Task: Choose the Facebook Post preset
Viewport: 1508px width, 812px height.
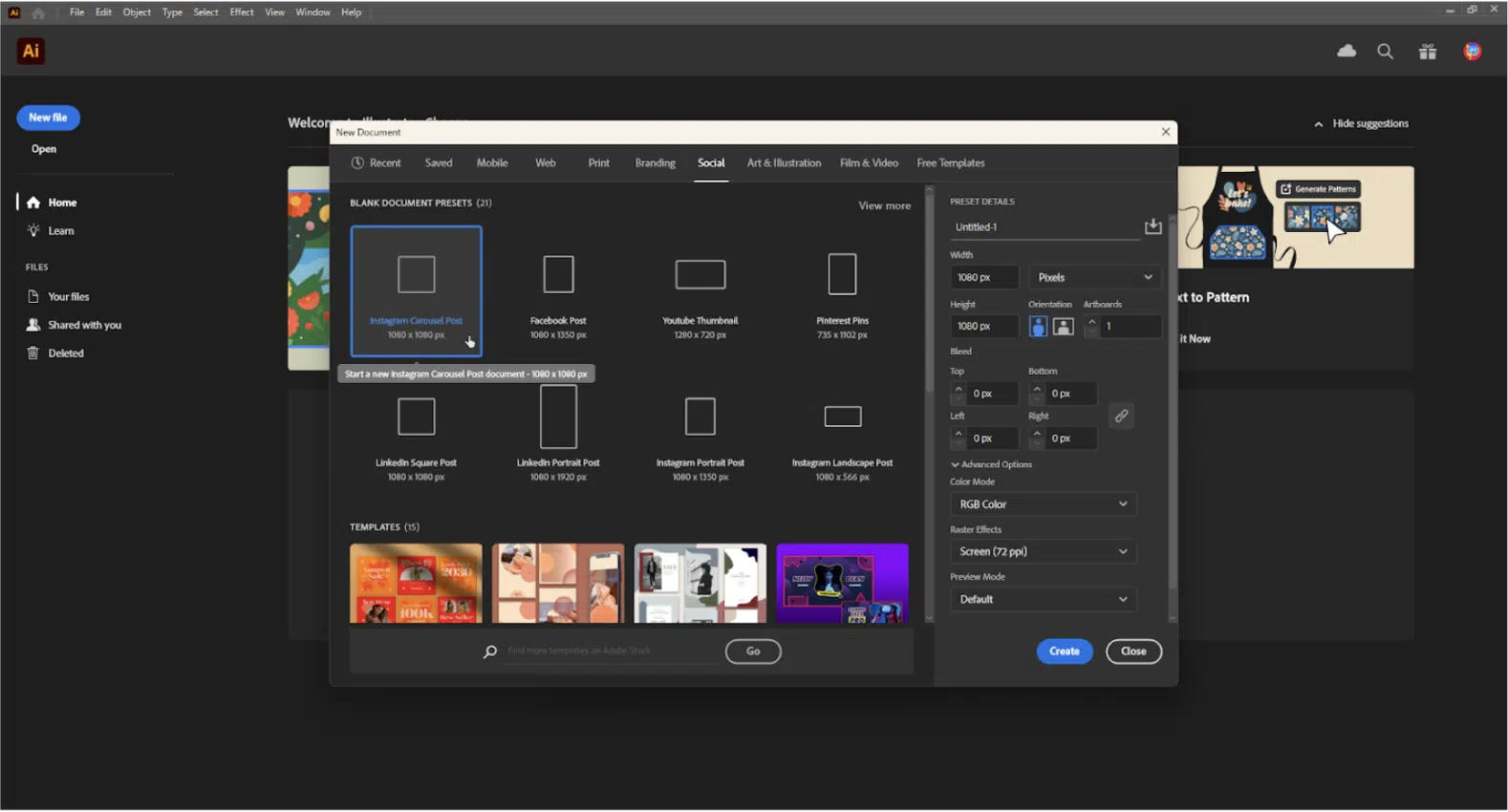Action: click(x=558, y=291)
